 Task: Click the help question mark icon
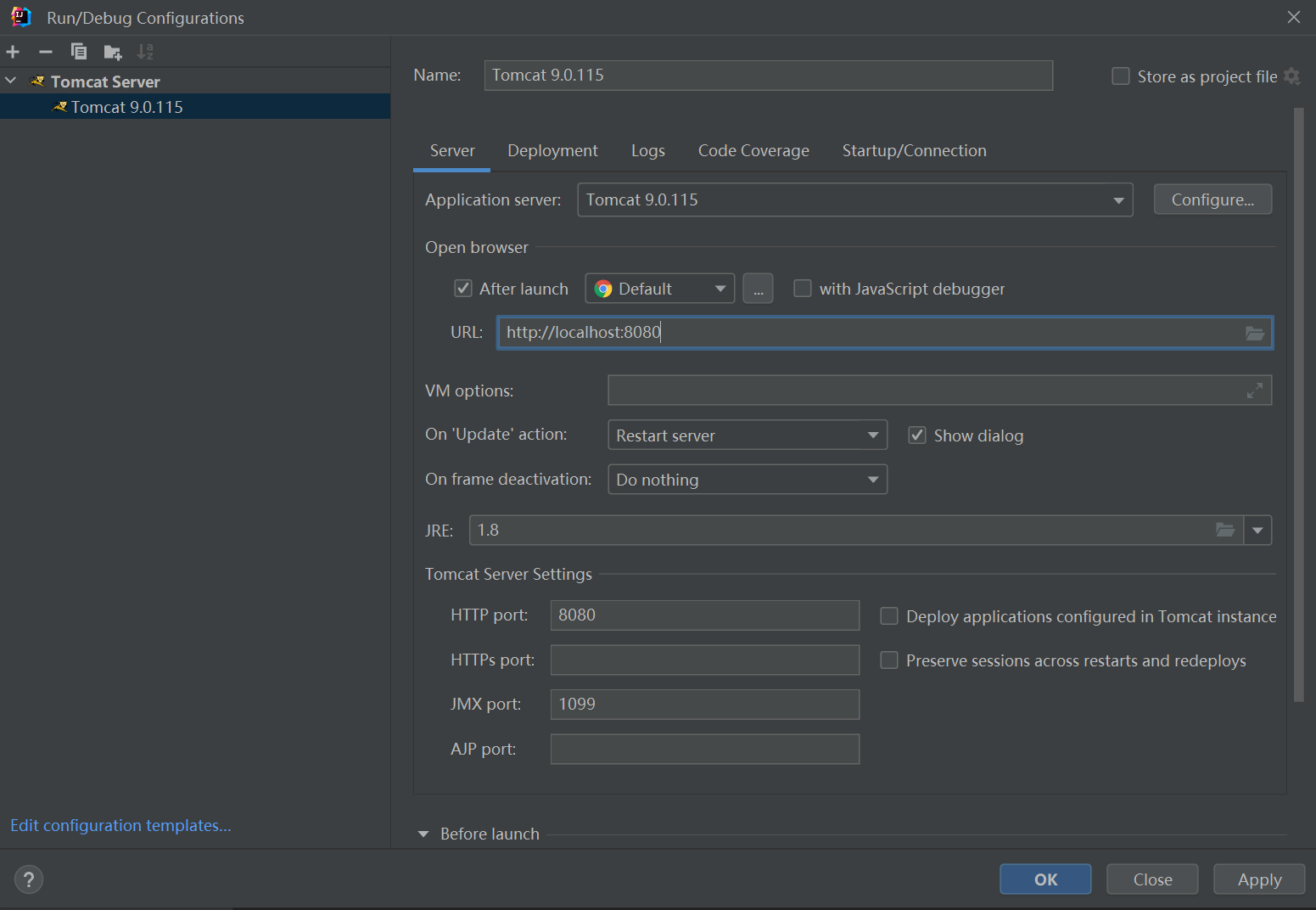pyautogui.click(x=29, y=879)
